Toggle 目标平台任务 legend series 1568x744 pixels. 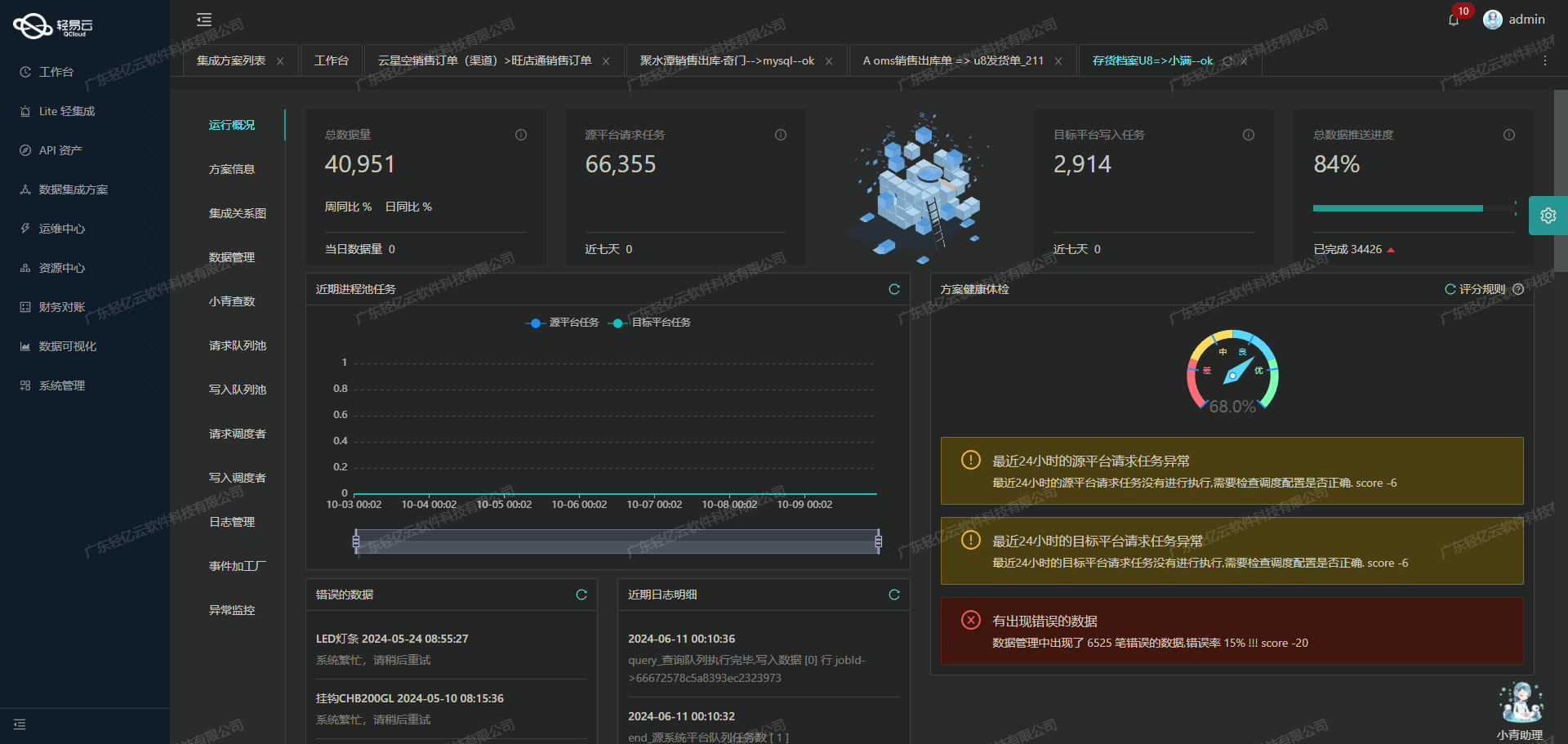click(x=650, y=323)
